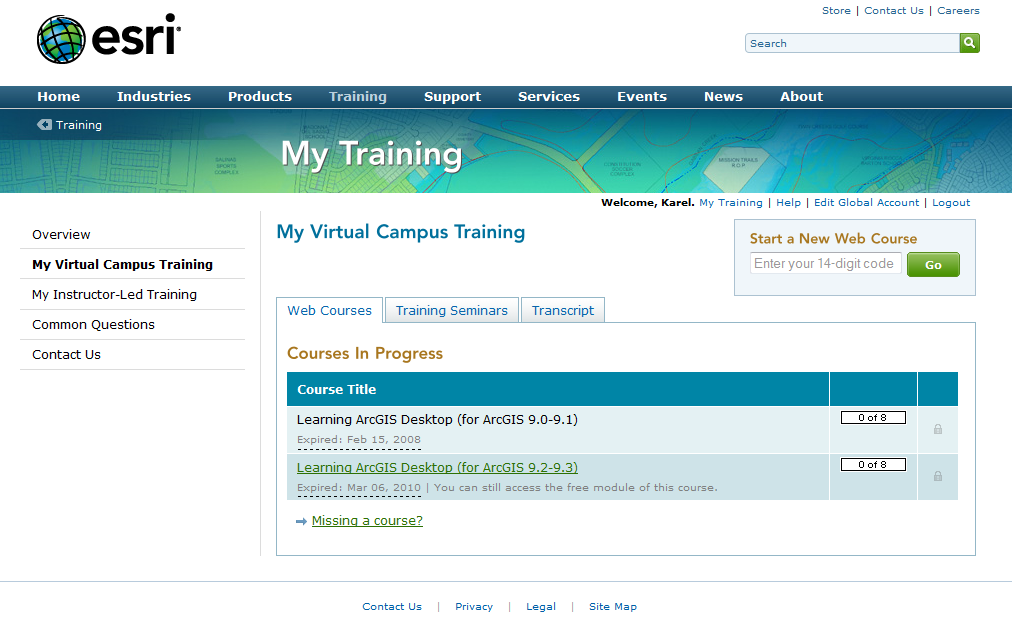The image size is (1012, 617).
Task: Open the Home menu
Action: [59, 97]
